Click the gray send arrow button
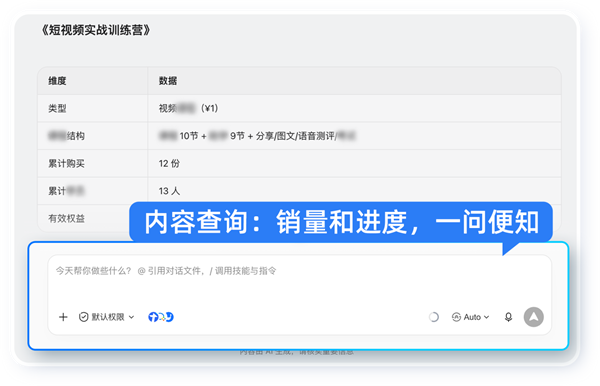This screenshot has height=386, width=600. [533, 317]
